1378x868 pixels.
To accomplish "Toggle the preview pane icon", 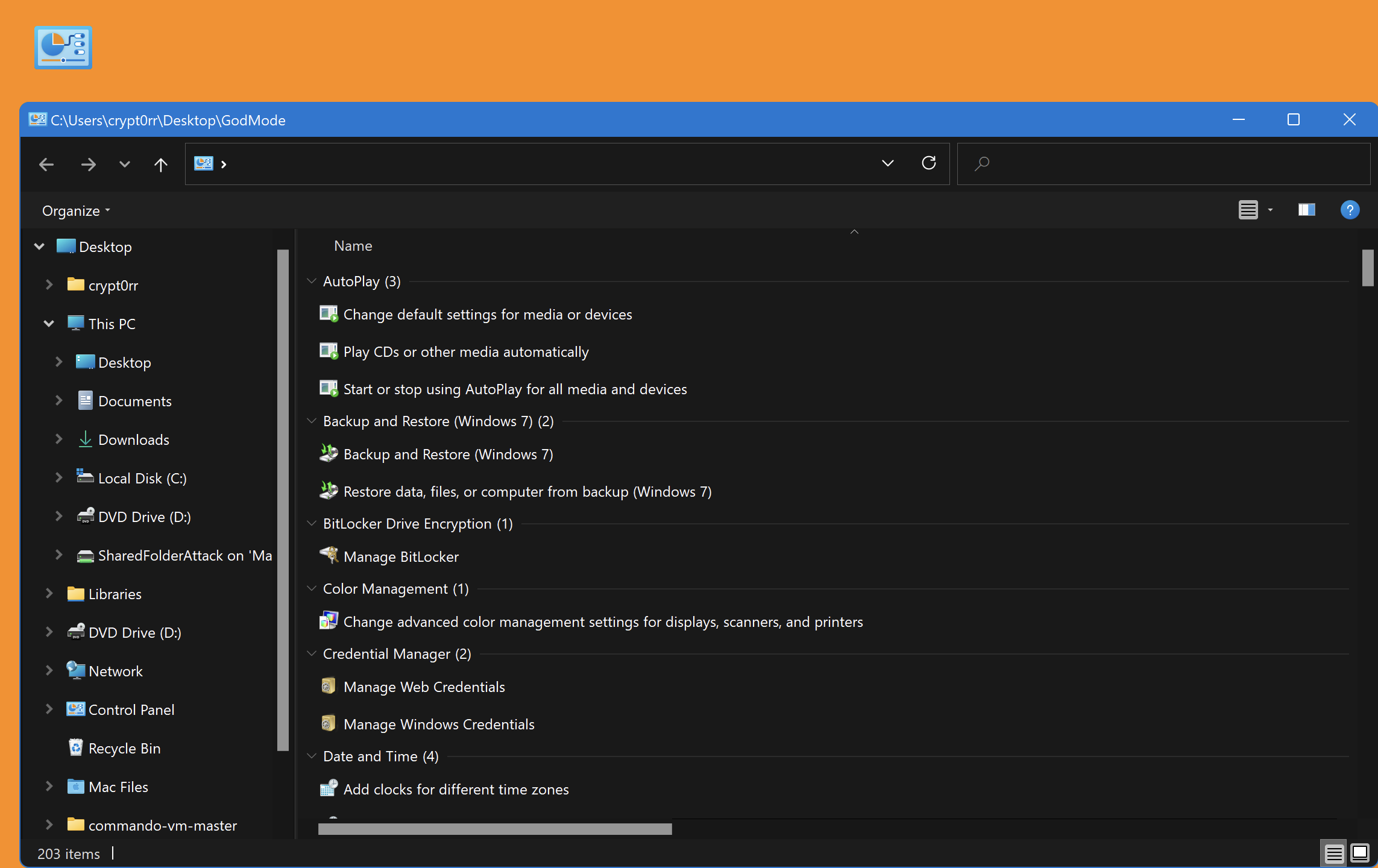I will click(1306, 210).
